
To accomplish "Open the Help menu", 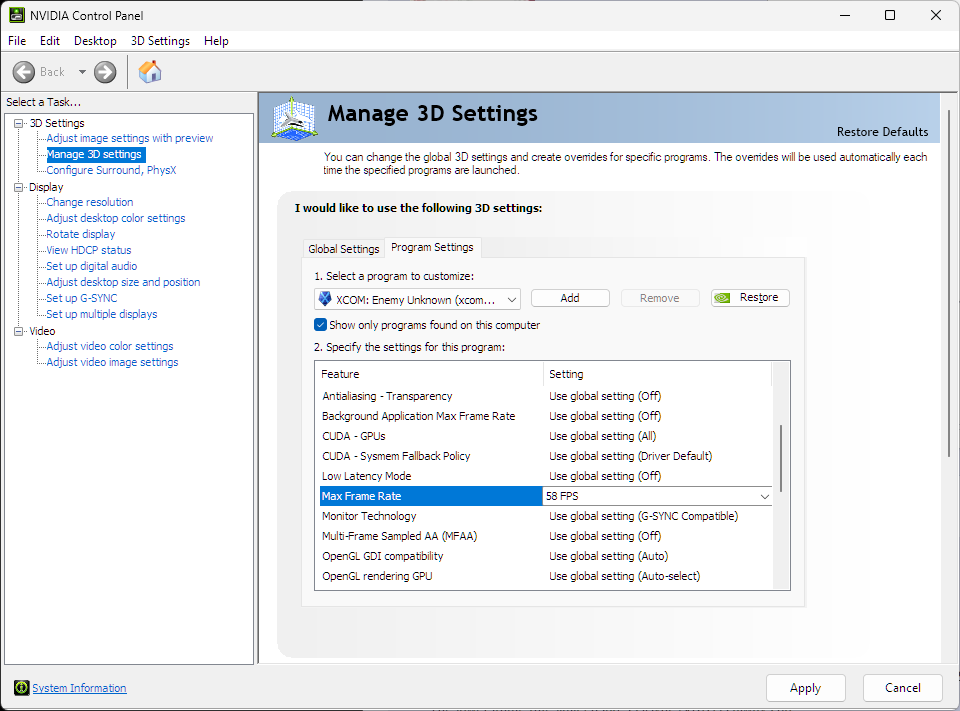I will click(216, 41).
